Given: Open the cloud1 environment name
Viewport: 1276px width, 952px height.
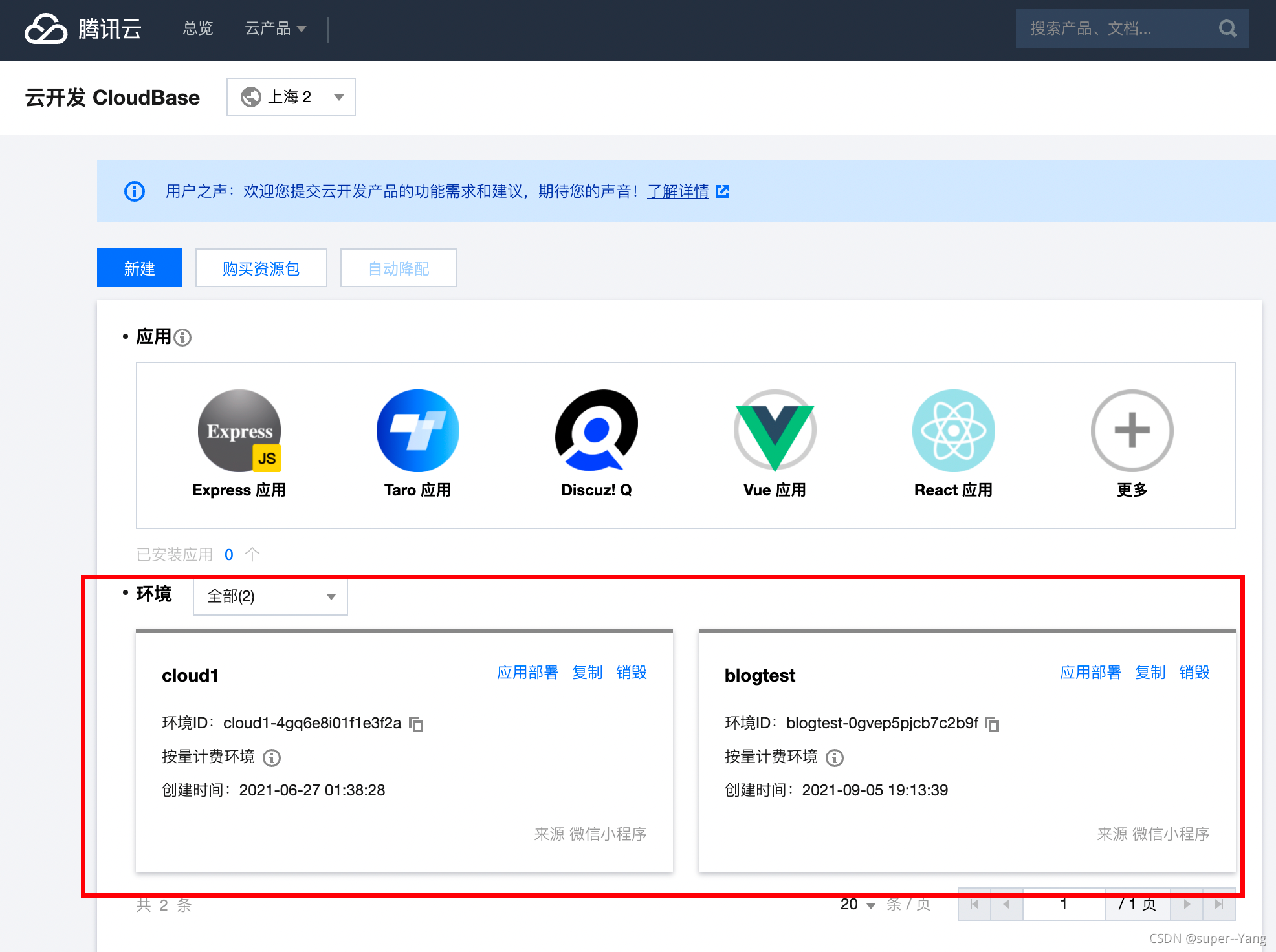Looking at the screenshot, I should [190, 676].
